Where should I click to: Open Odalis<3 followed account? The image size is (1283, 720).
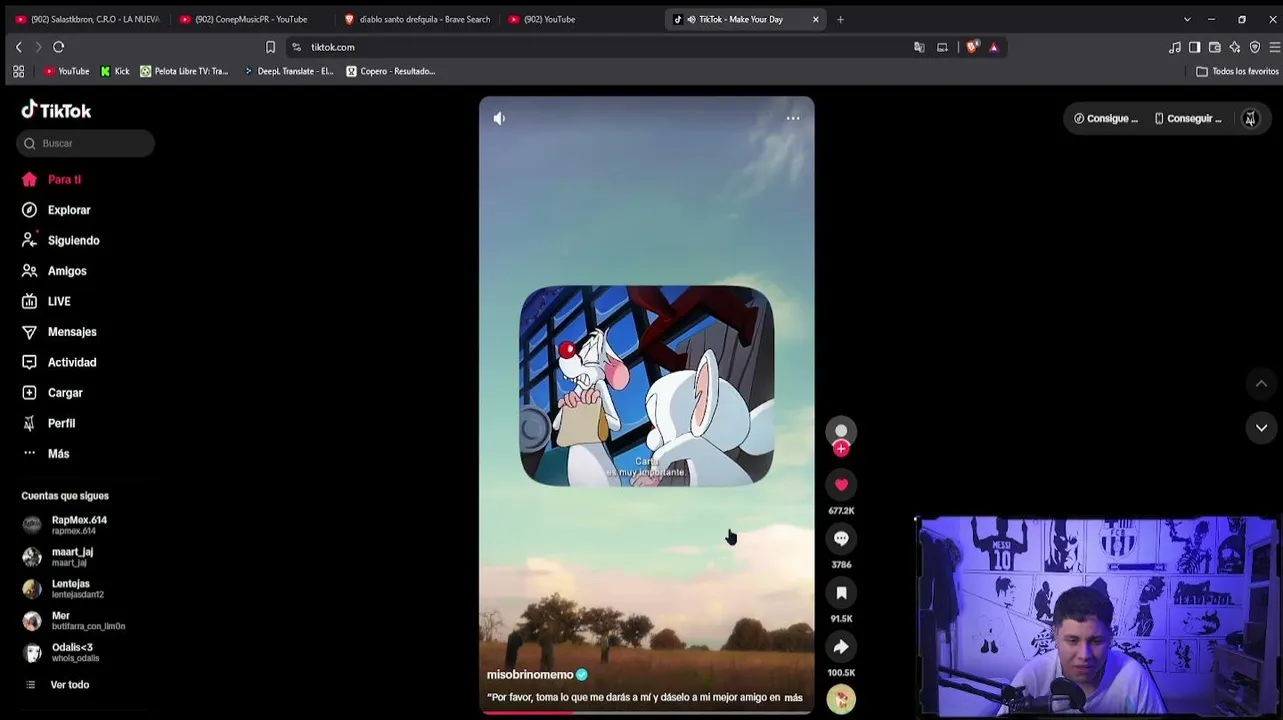61,653
